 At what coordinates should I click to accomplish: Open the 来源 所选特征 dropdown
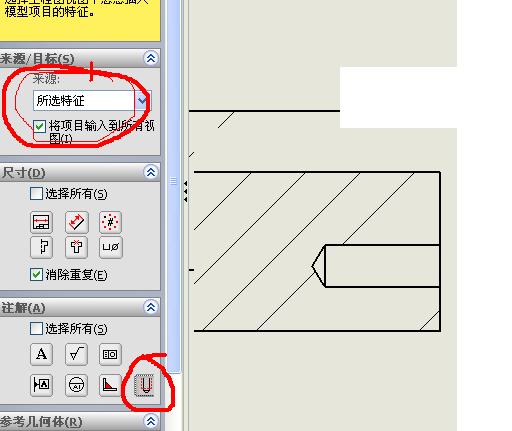(x=92, y=100)
